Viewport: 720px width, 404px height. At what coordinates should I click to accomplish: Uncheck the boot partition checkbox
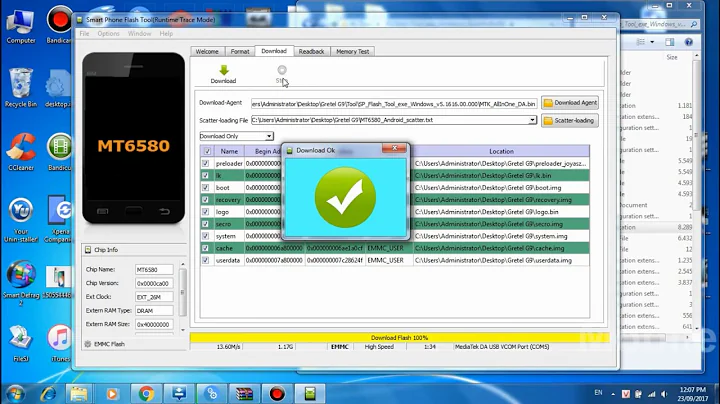point(205,187)
